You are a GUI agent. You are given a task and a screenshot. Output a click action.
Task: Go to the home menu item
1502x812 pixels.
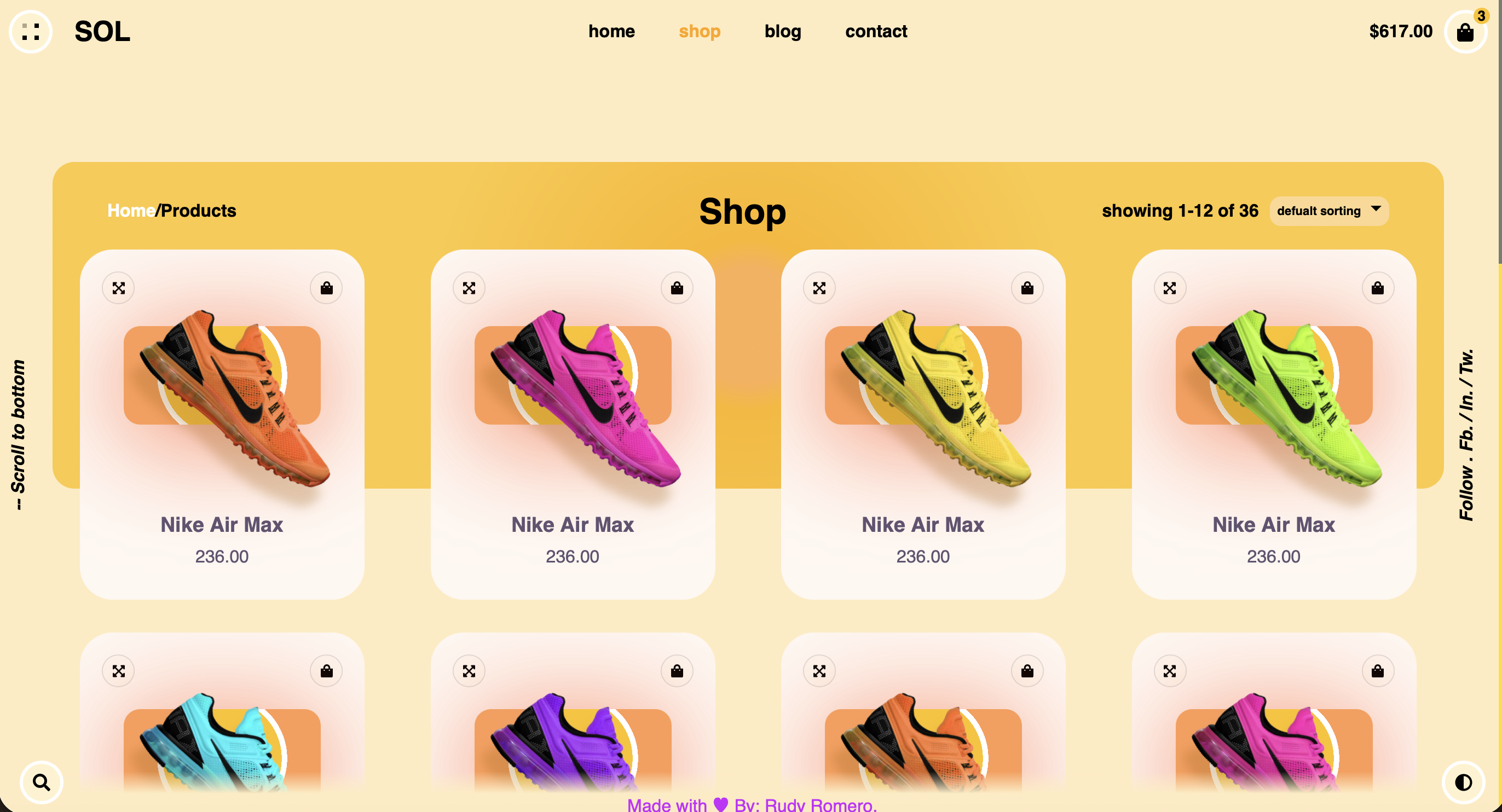point(611,31)
